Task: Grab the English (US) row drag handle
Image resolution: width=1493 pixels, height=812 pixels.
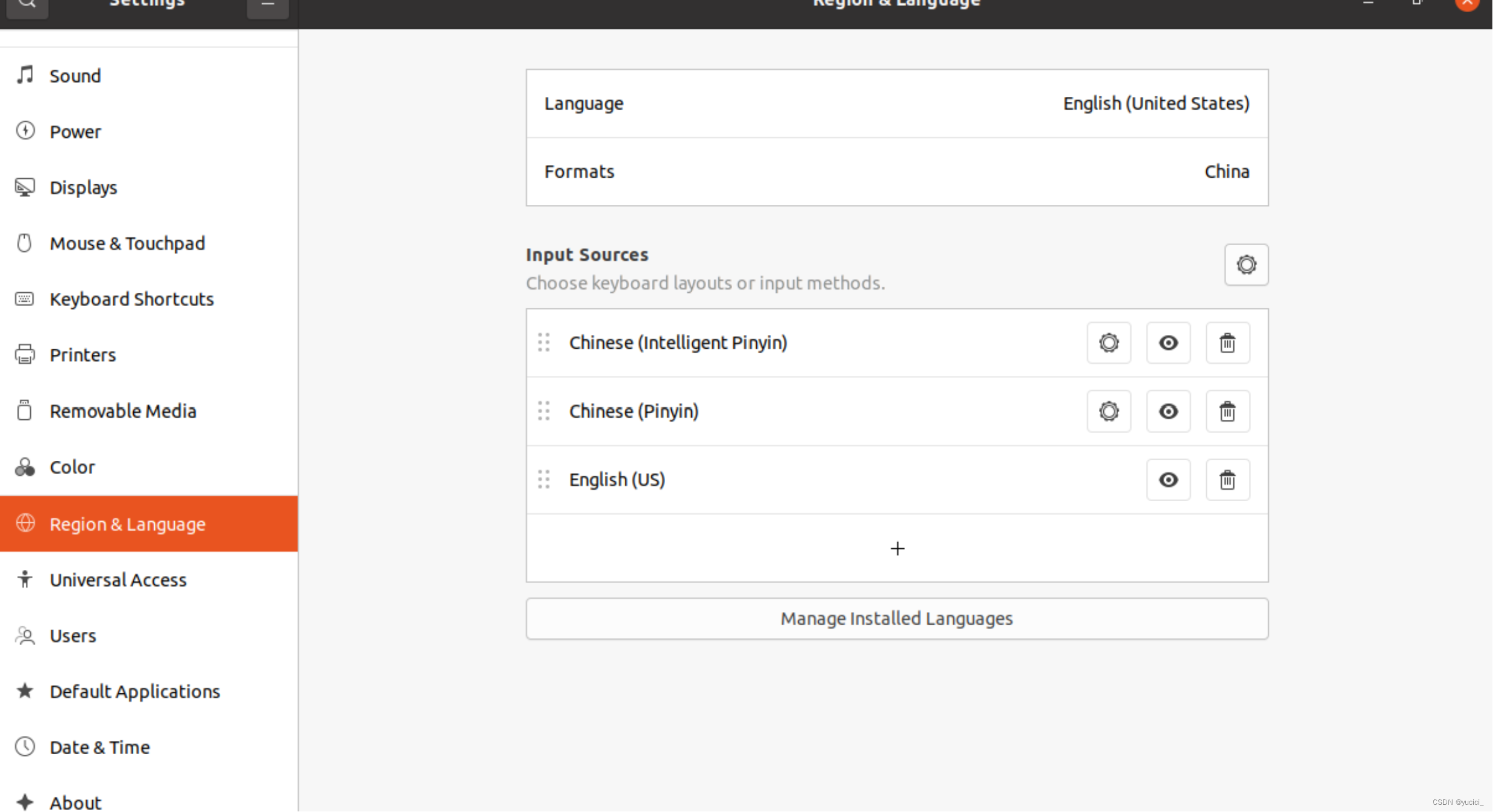Action: [543, 480]
